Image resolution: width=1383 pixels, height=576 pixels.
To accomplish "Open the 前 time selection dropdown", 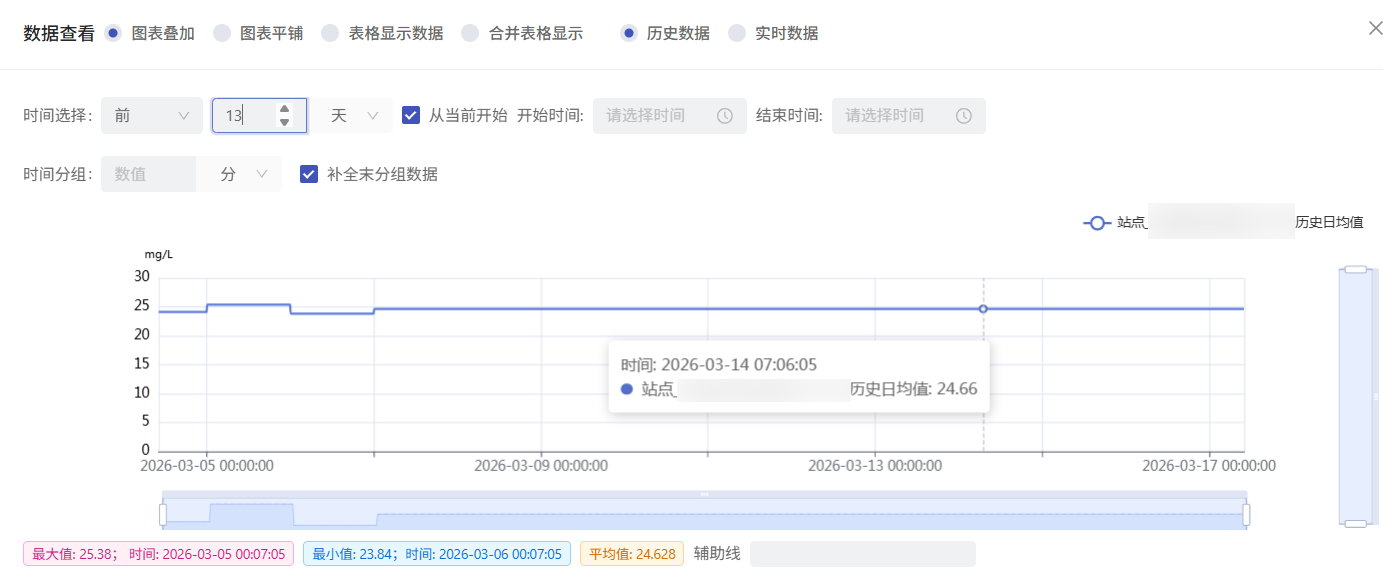I will click(x=151, y=115).
